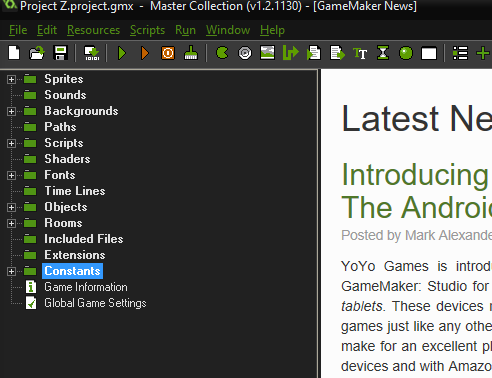Save the project with the floppy disk icon
The width and height of the screenshot is (492, 378).
pos(60,53)
